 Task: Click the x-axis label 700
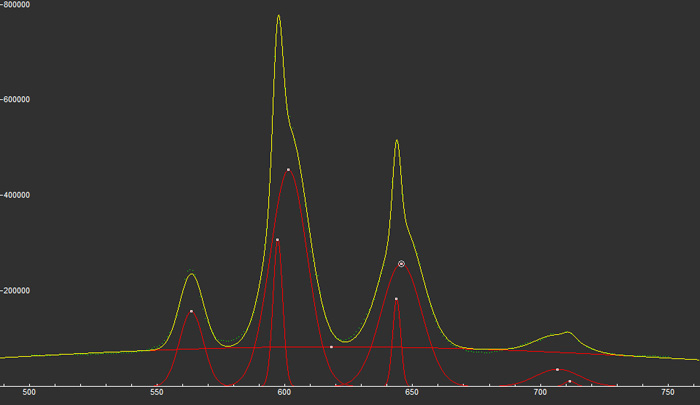click(x=540, y=392)
